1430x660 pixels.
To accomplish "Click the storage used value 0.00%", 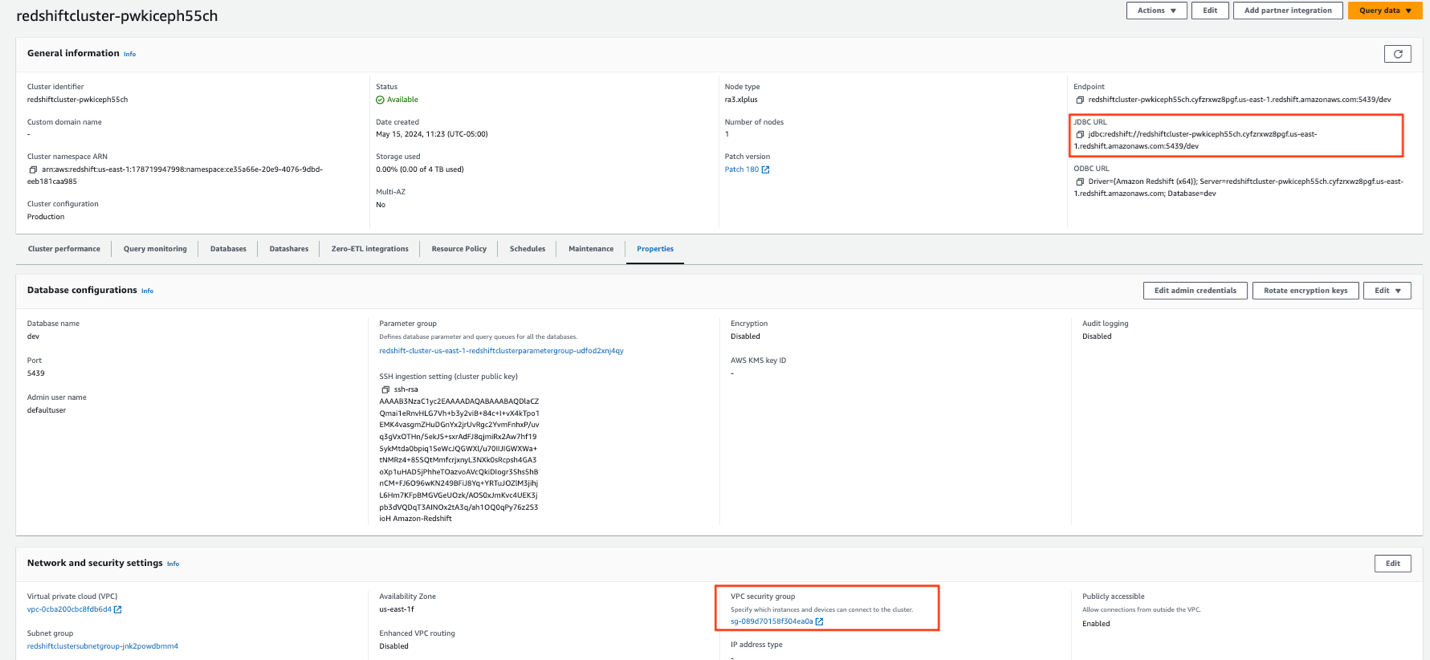I will pyautogui.click(x=420, y=170).
